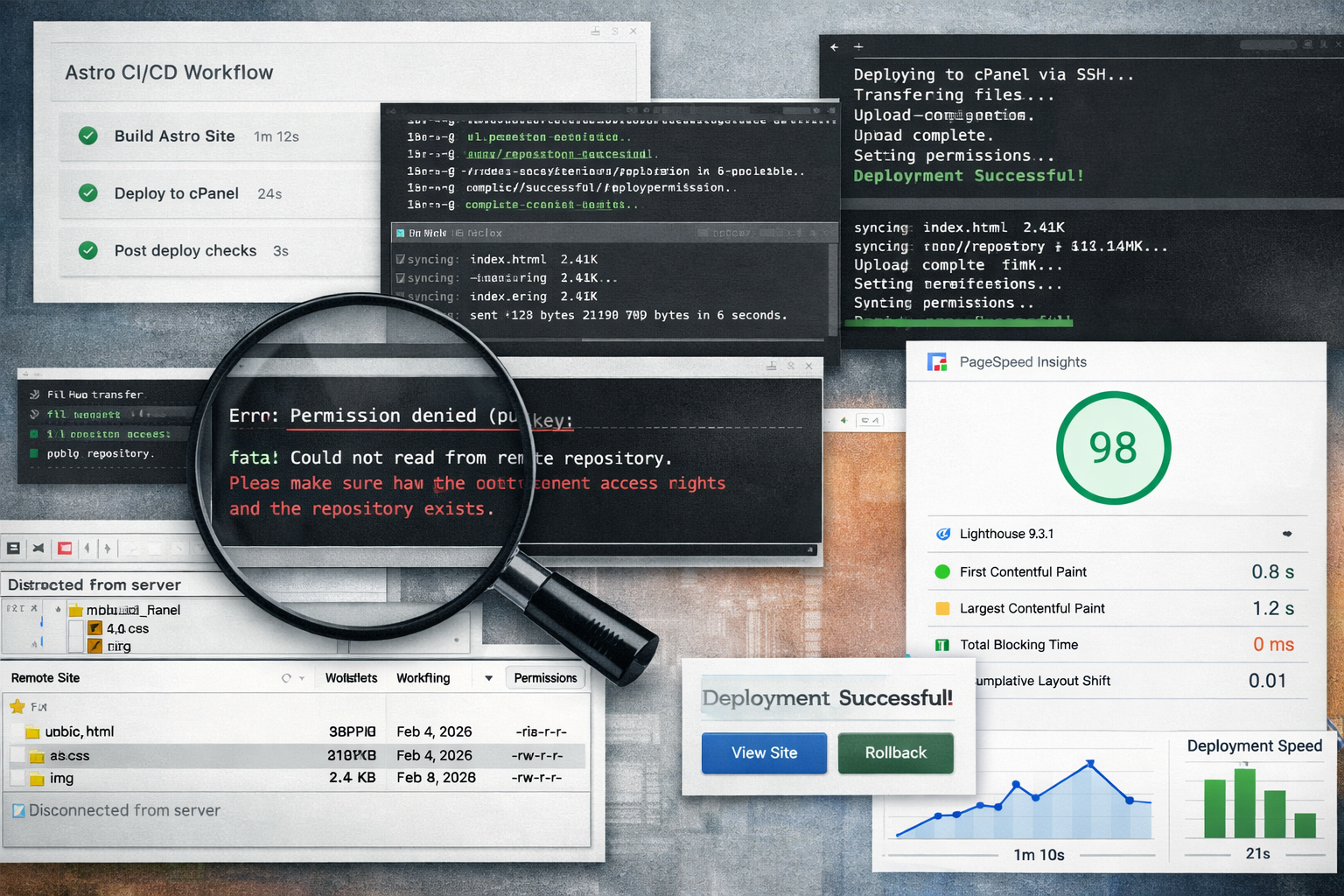Click the refresh icon in the Remote Site header
The height and width of the screenshot is (896, 1344).
tap(285, 677)
